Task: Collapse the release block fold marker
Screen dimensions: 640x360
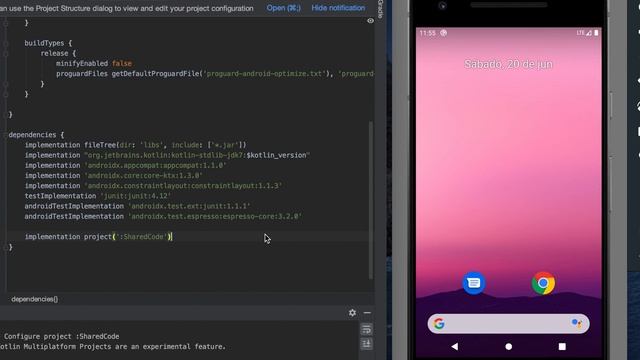Action: pyautogui.click(x=6, y=53)
